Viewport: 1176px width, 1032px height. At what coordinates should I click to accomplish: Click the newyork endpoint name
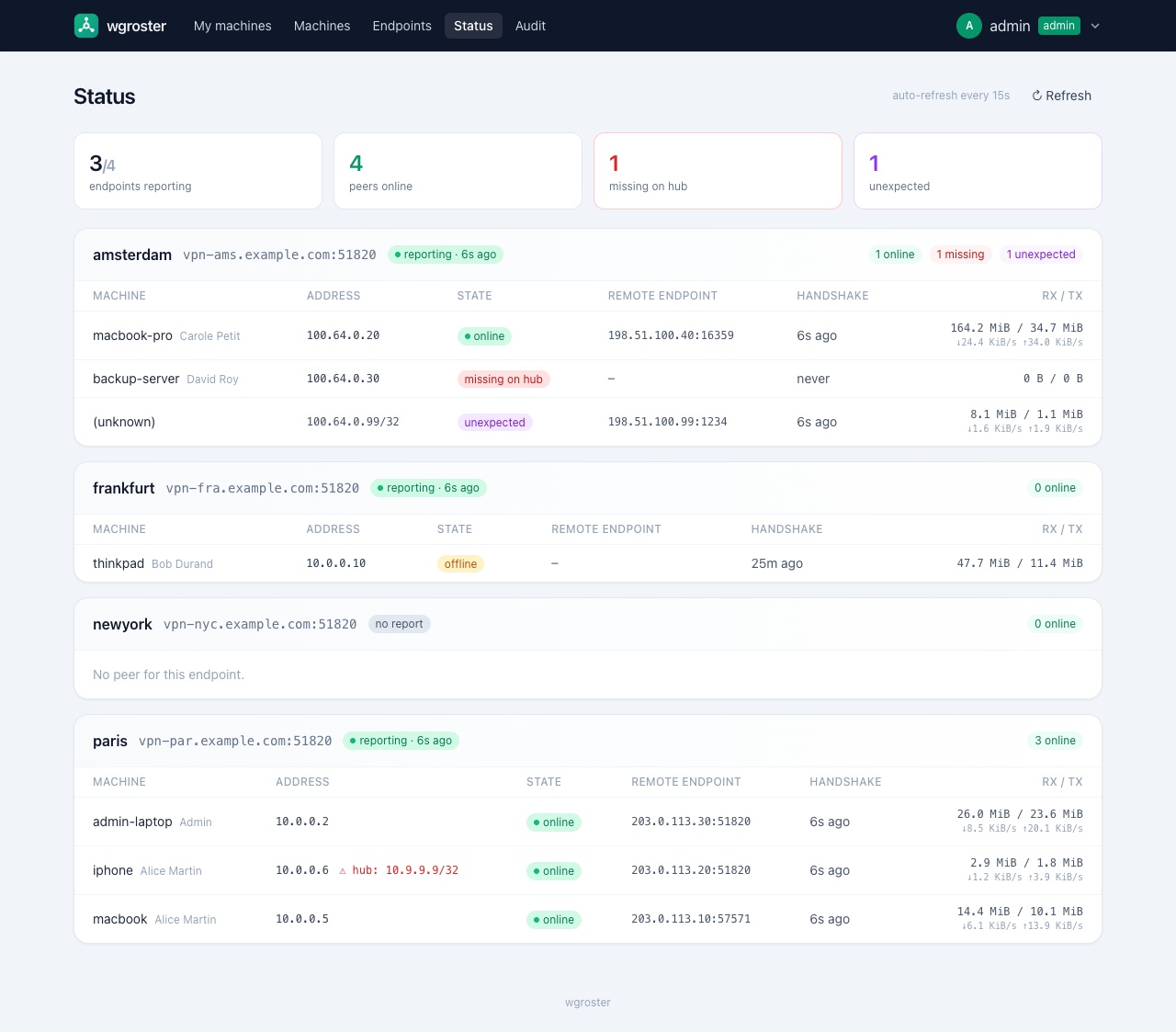tap(122, 624)
